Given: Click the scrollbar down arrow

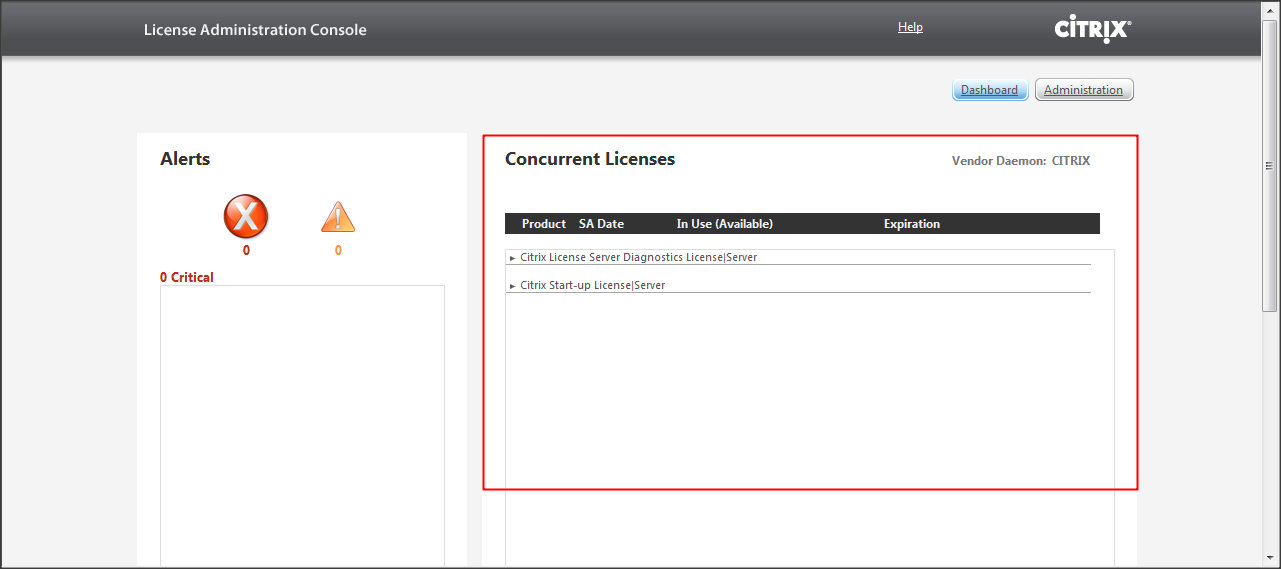Looking at the screenshot, I should pos(1270,558).
